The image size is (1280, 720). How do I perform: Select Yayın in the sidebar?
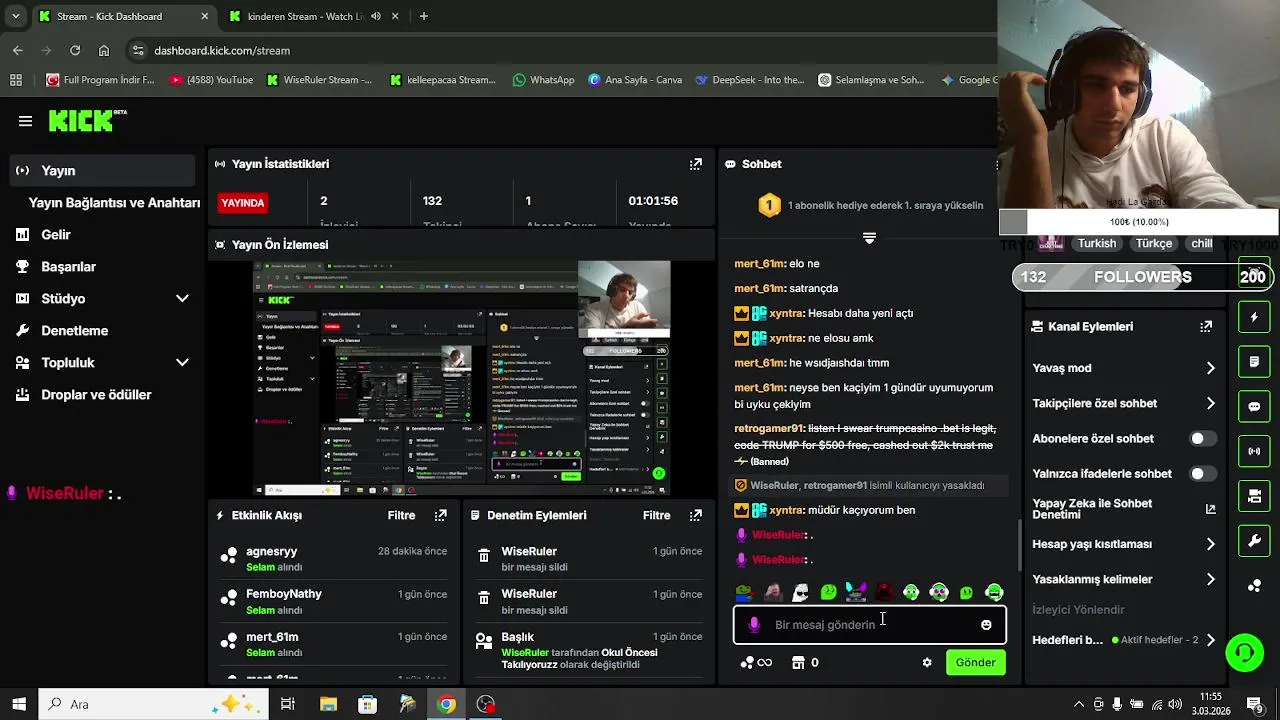(101, 170)
